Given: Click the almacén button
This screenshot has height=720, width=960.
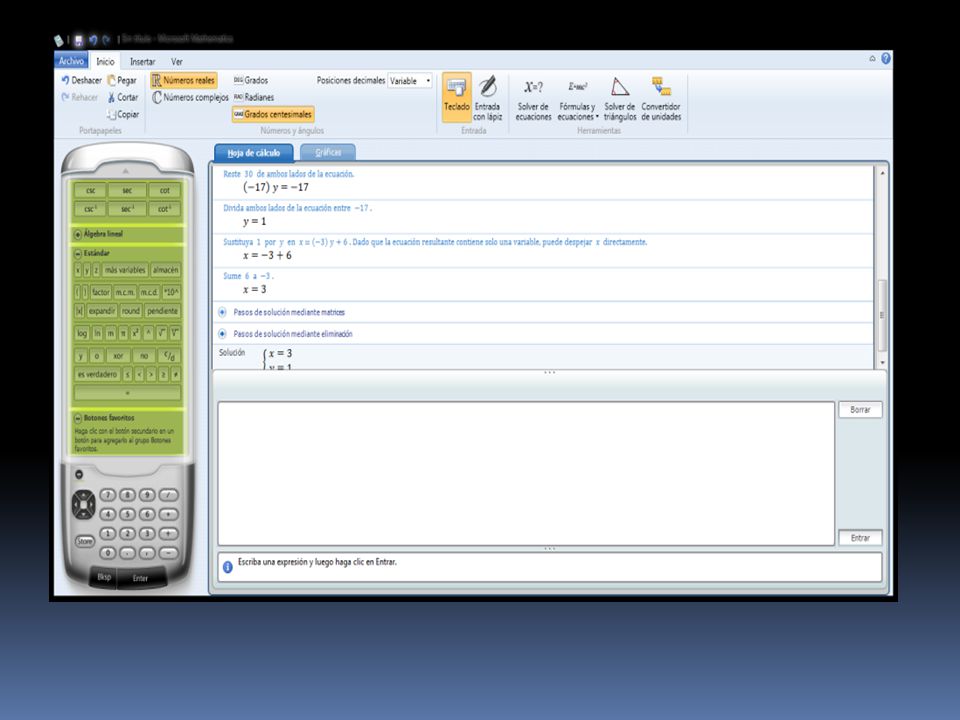Looking at the screenshot, I should (165, 270).
